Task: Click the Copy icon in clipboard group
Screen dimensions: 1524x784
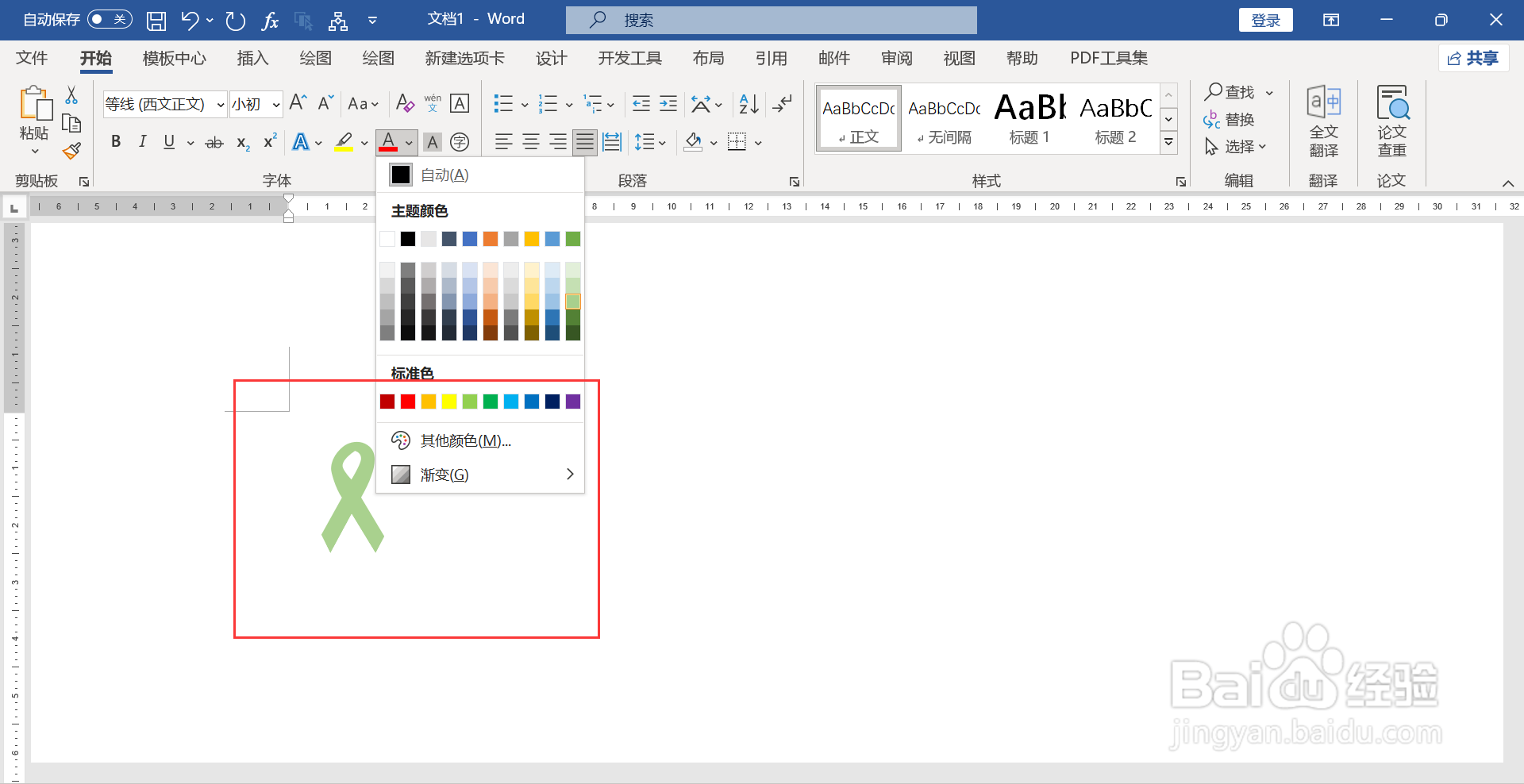Action: (71, 123)
